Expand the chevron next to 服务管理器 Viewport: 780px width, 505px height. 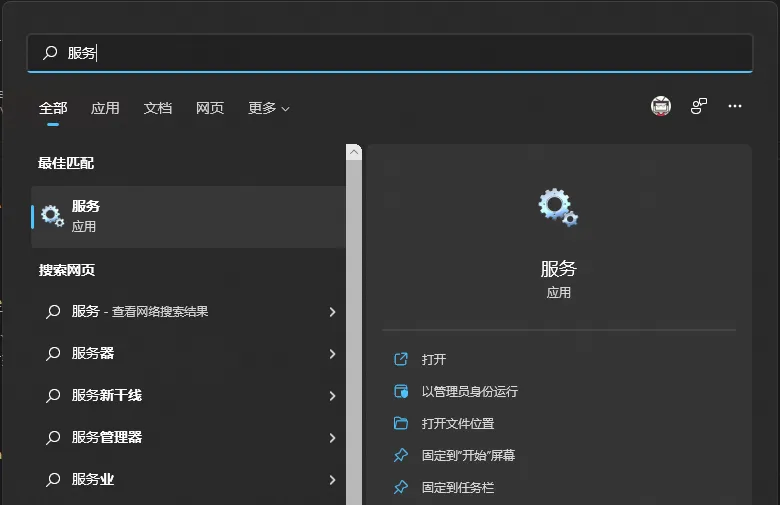[x=332, y=438]
